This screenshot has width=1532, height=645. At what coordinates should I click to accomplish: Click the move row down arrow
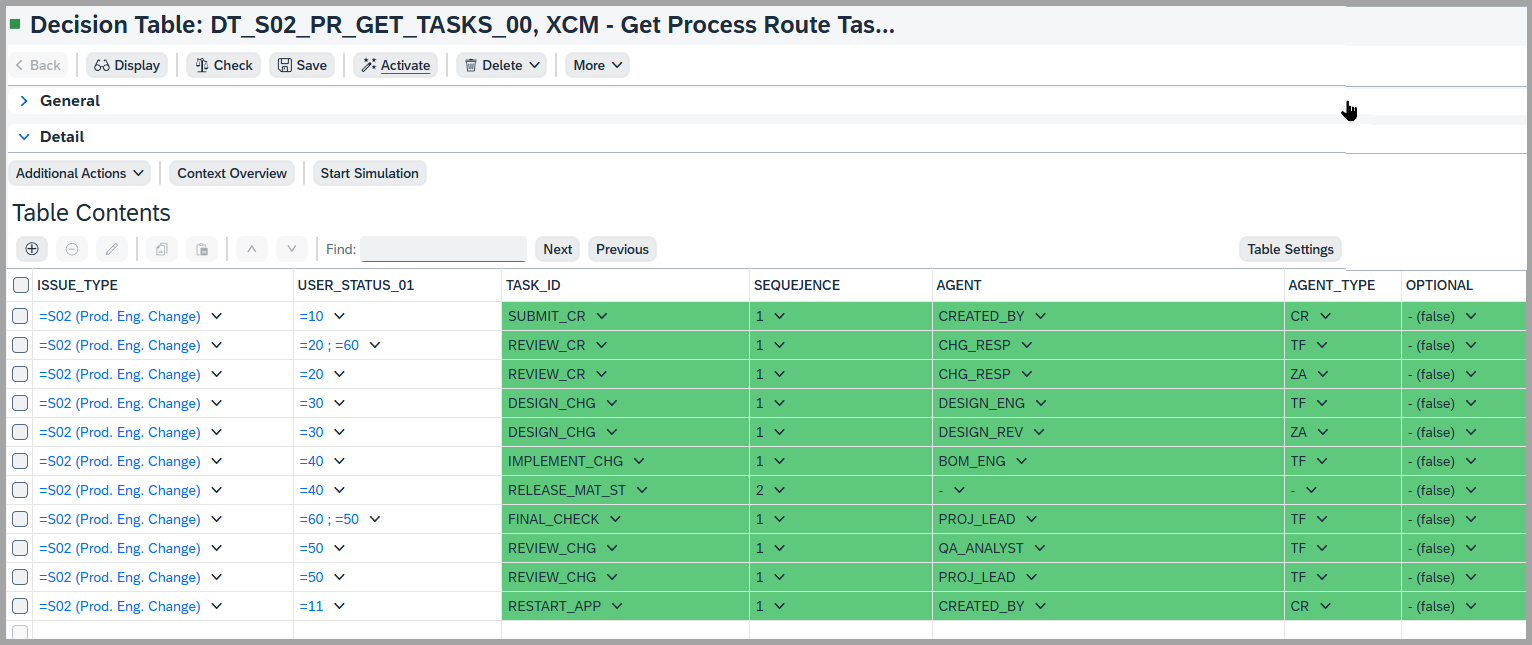tap(291, 249)
